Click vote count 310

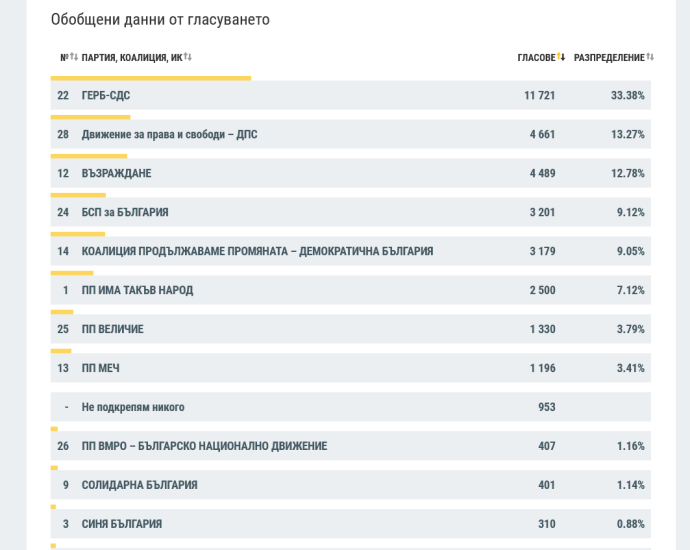click(547, 524)
